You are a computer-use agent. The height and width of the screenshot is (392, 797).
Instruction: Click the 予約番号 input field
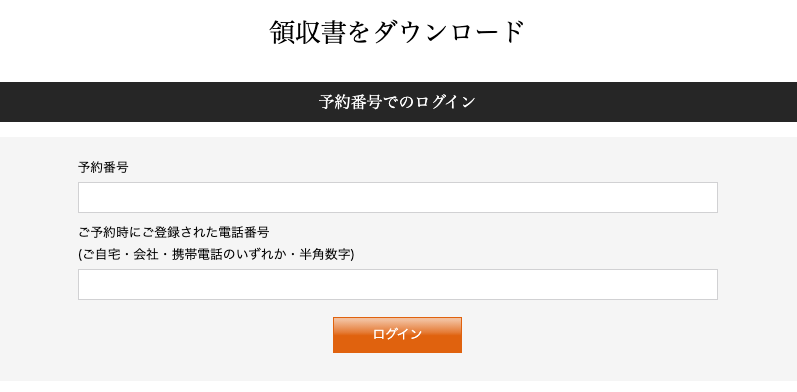397,197
